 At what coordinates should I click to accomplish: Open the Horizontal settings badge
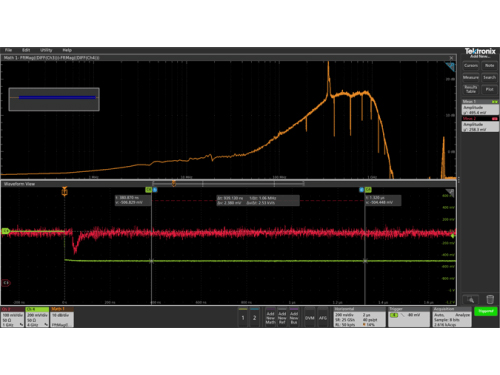pyautogui.click(x=360, y=317)
